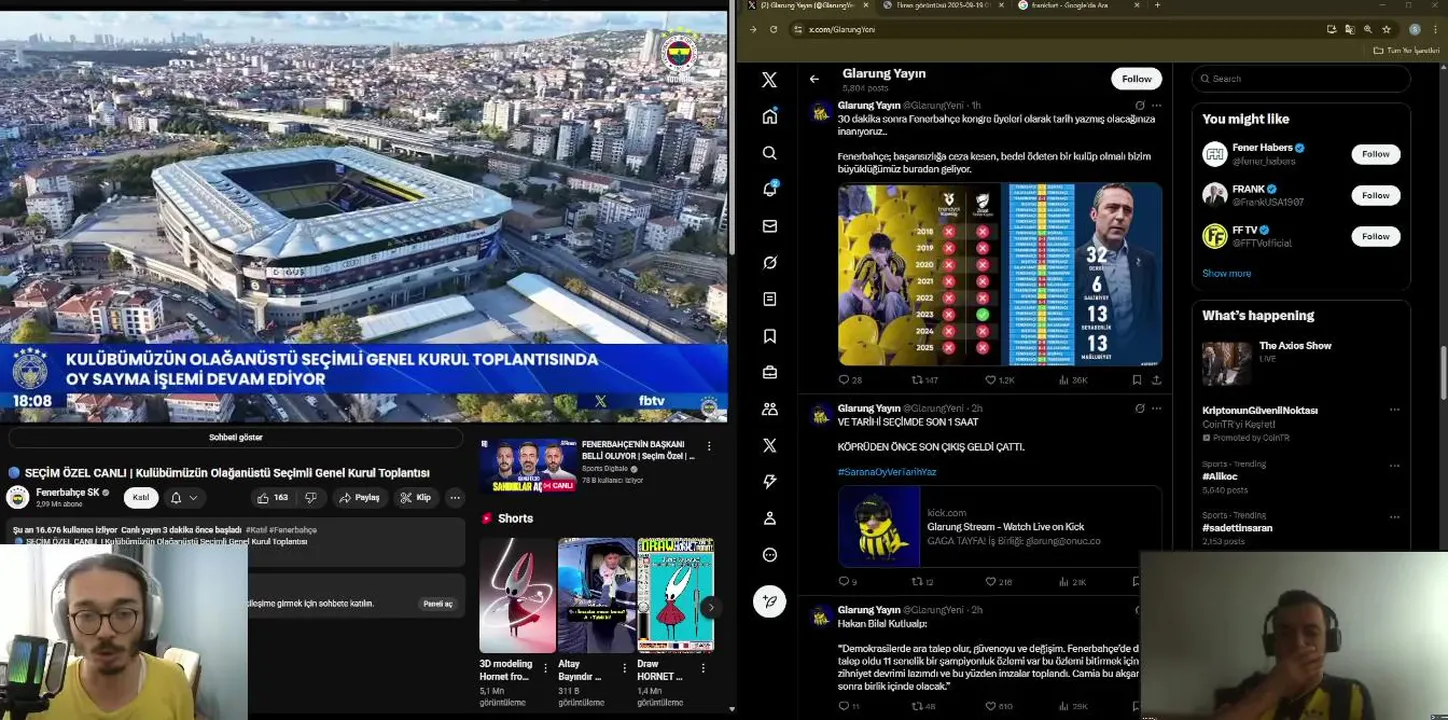This screenshot has height=720, width=1448.
Task: Open menu for #Alikoc trend
Action: coord(1394,465)
